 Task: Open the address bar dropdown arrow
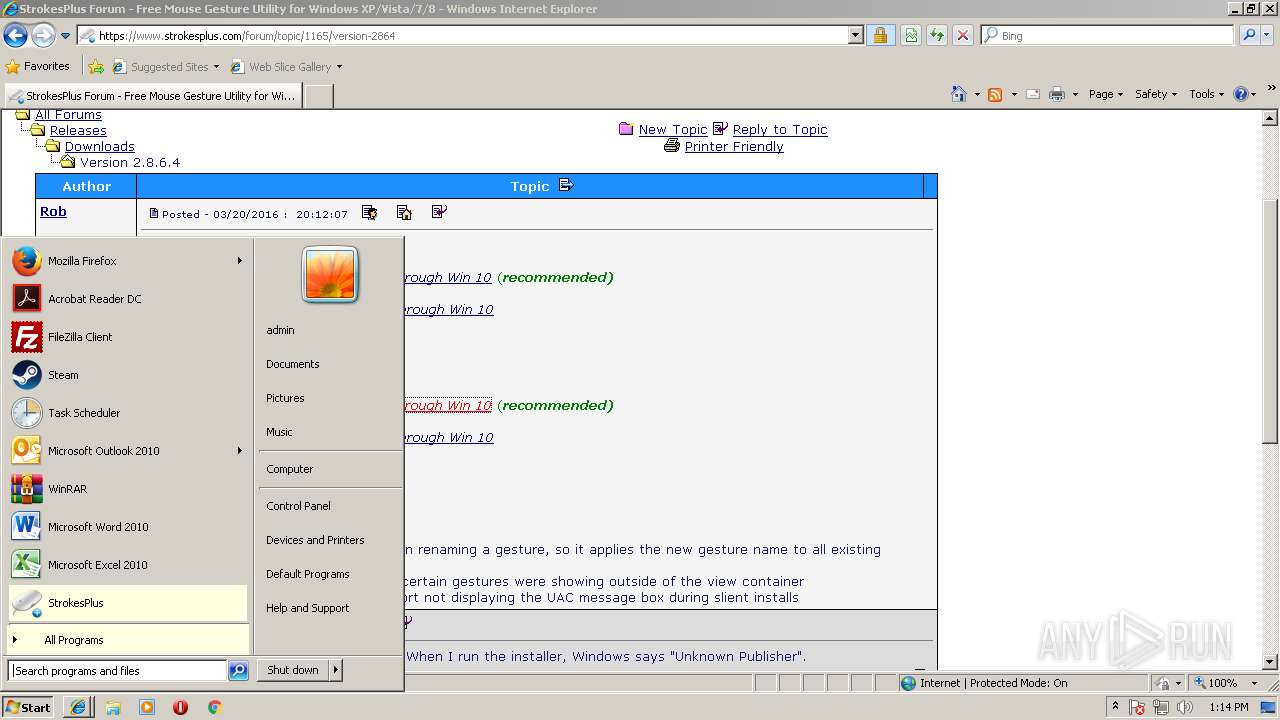tap(855, 36)
